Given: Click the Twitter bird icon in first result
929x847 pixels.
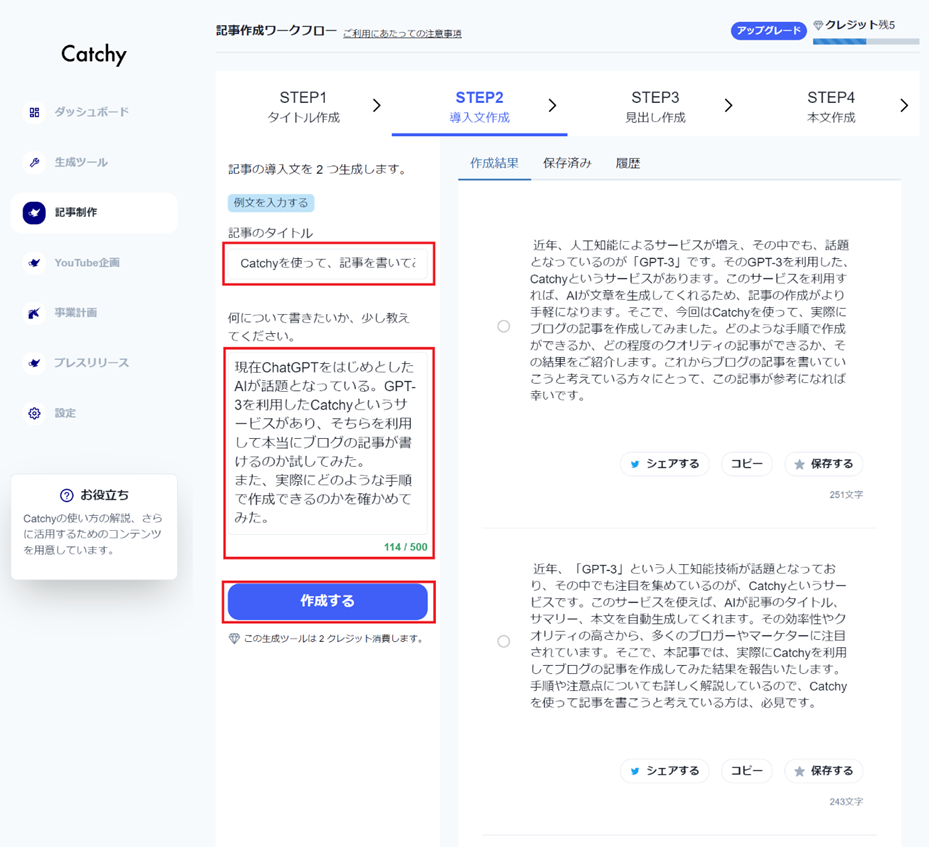Looking at the screenshot, I should pos(635,464).
